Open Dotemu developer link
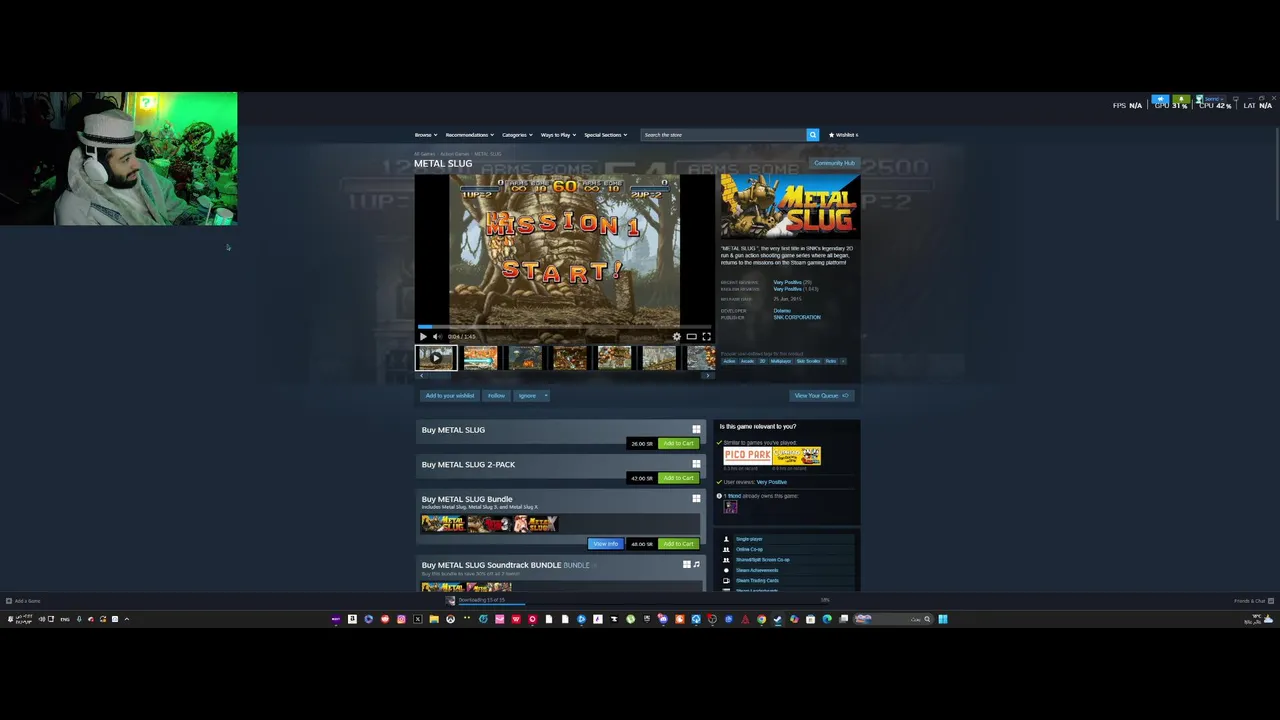Viewport: 1280px width, 720px height. 781,311
